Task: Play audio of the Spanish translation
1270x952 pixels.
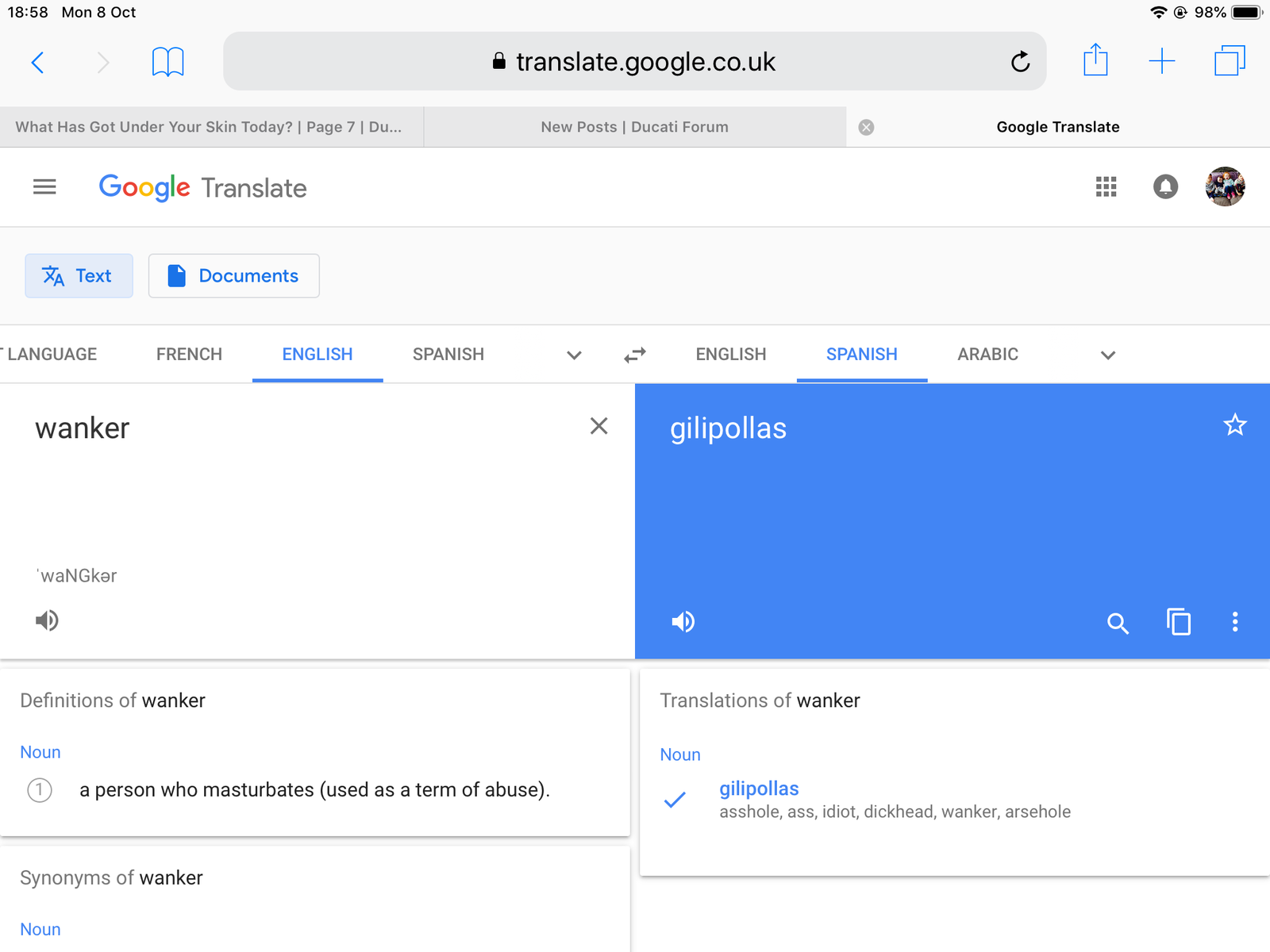Action: tap(683, 622)
